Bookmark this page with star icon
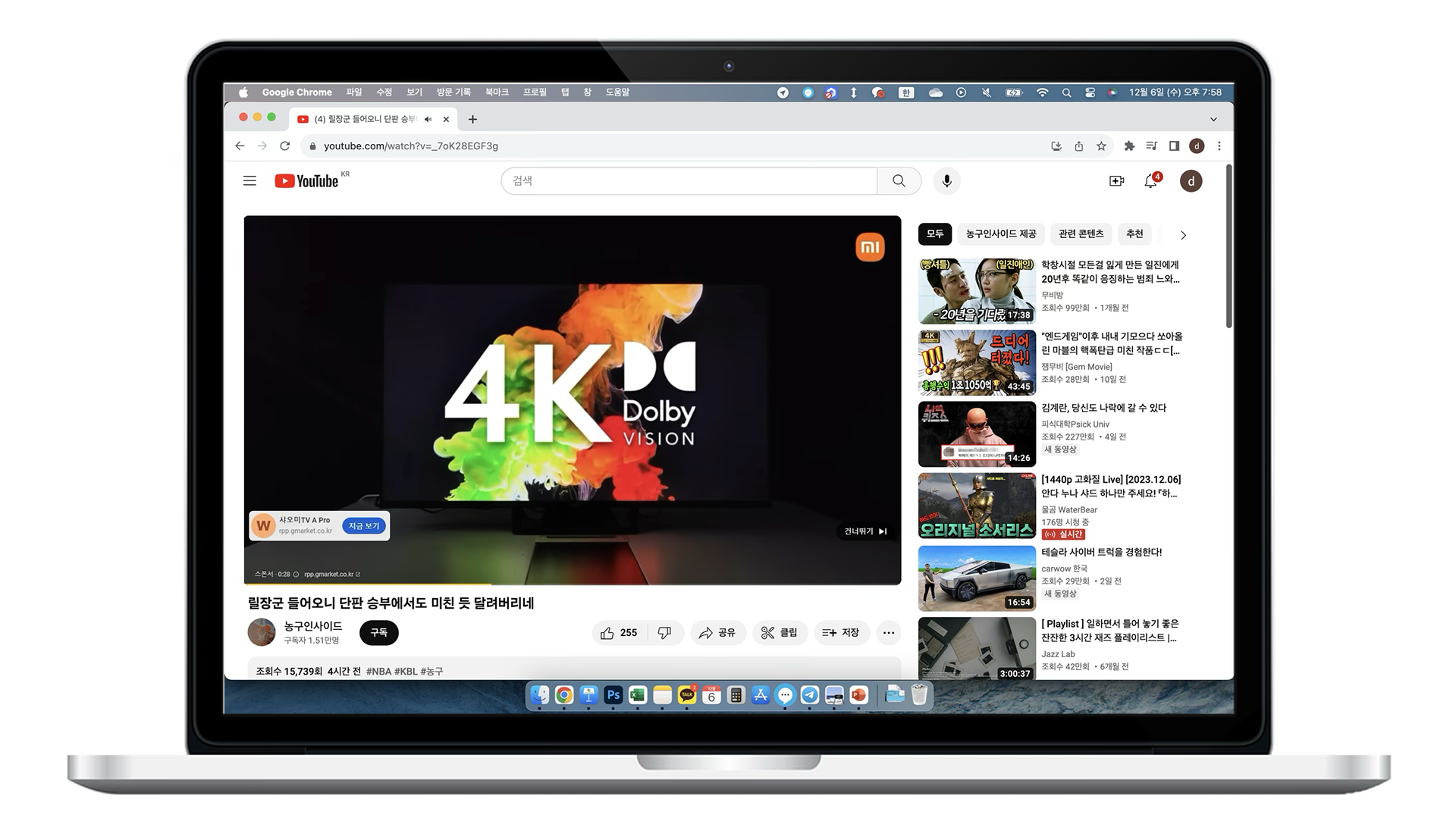Viewport: 1456px width, 830px height. [1101, 146]
